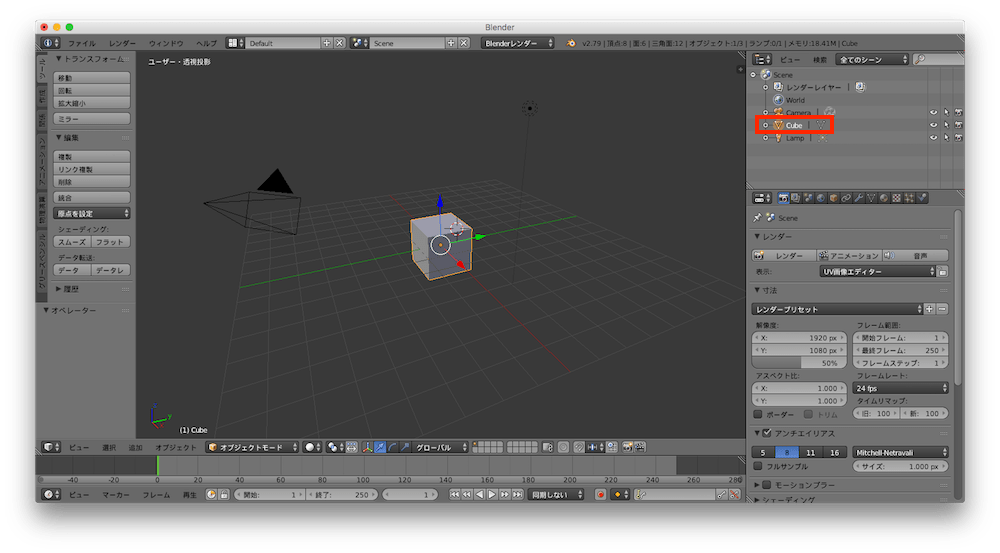Click the 回転 button in tool shelf
This screenshot has height=553, width=1000.
pyautogui.click(x=92, y=91)
